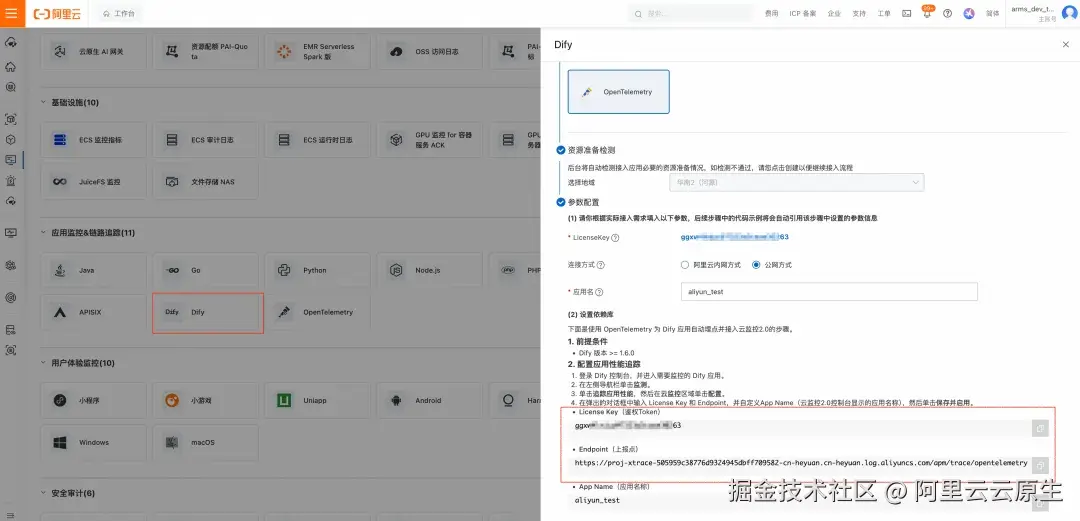
Task: Collapse the 安全审计(6) section
Action: (44, 493)
